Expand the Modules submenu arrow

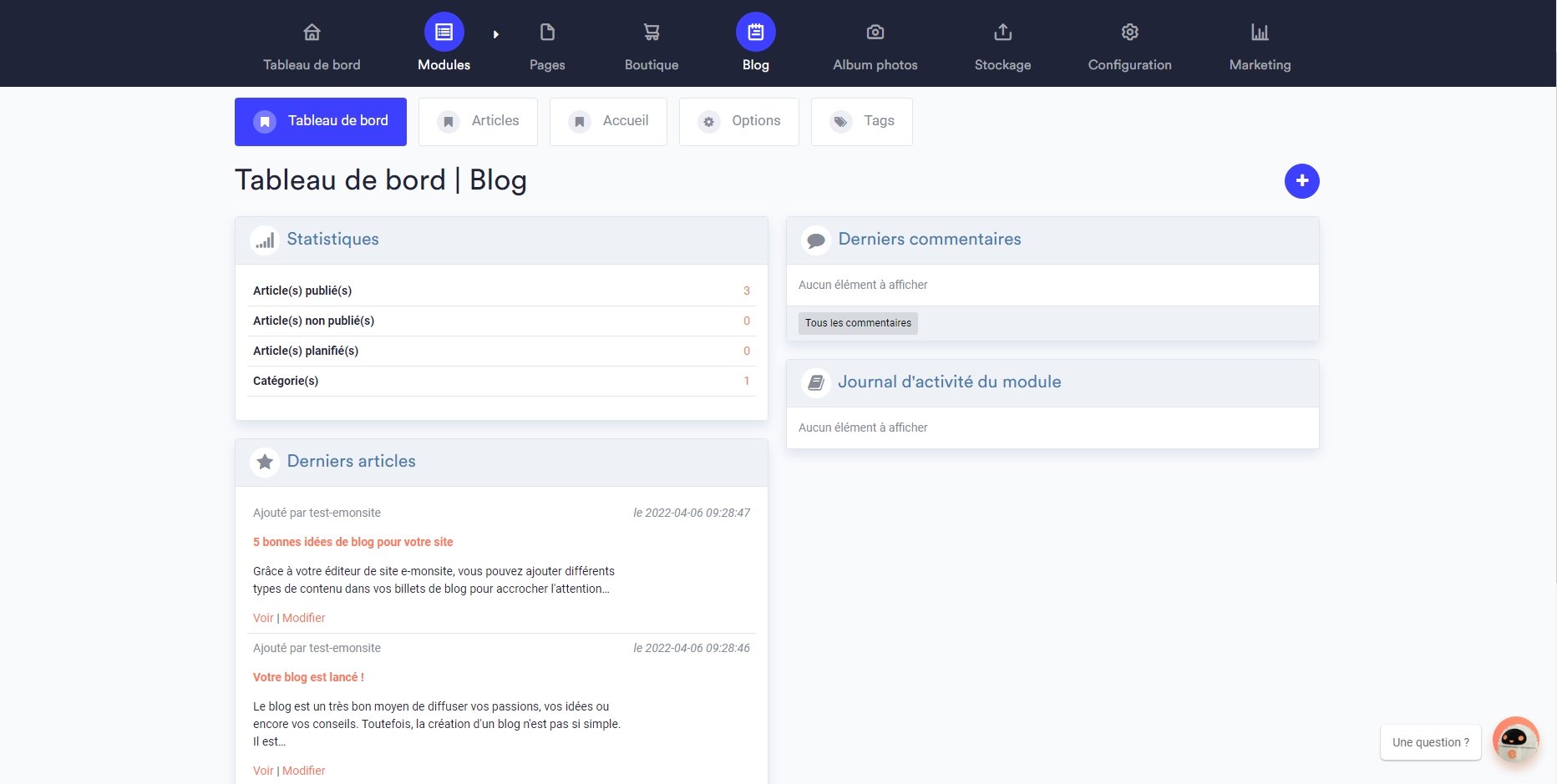pyautogui.click(x=497, y=34)
